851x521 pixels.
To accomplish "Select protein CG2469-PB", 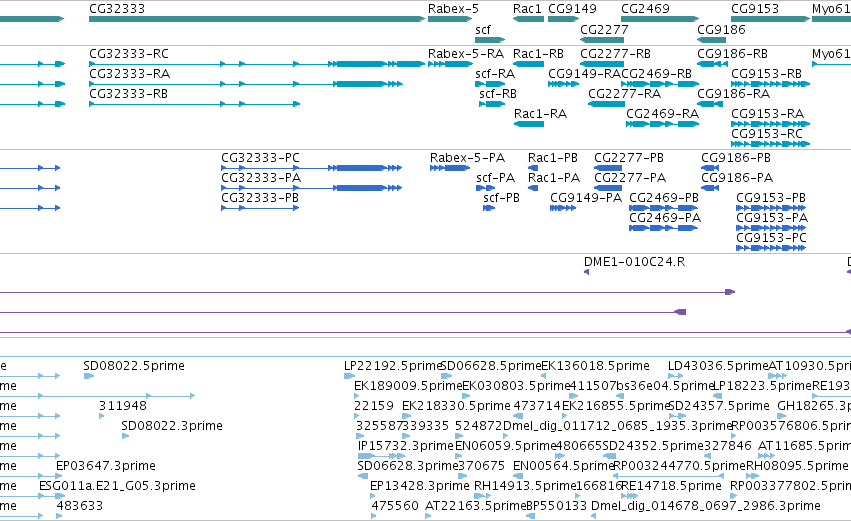I will (x=663, y=198).
